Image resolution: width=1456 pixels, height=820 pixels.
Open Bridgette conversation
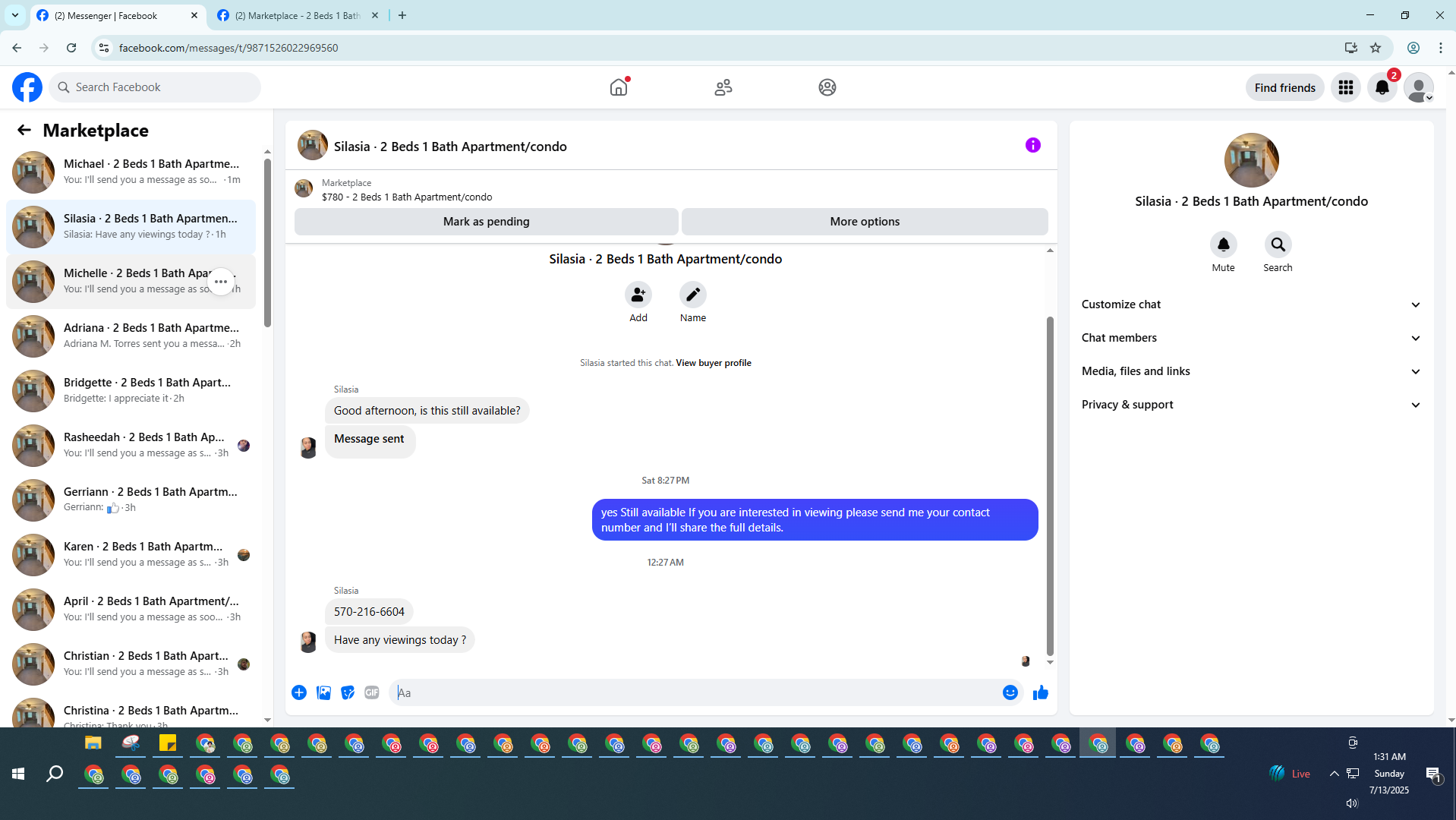pyautogui.click(x=131, y=391)
